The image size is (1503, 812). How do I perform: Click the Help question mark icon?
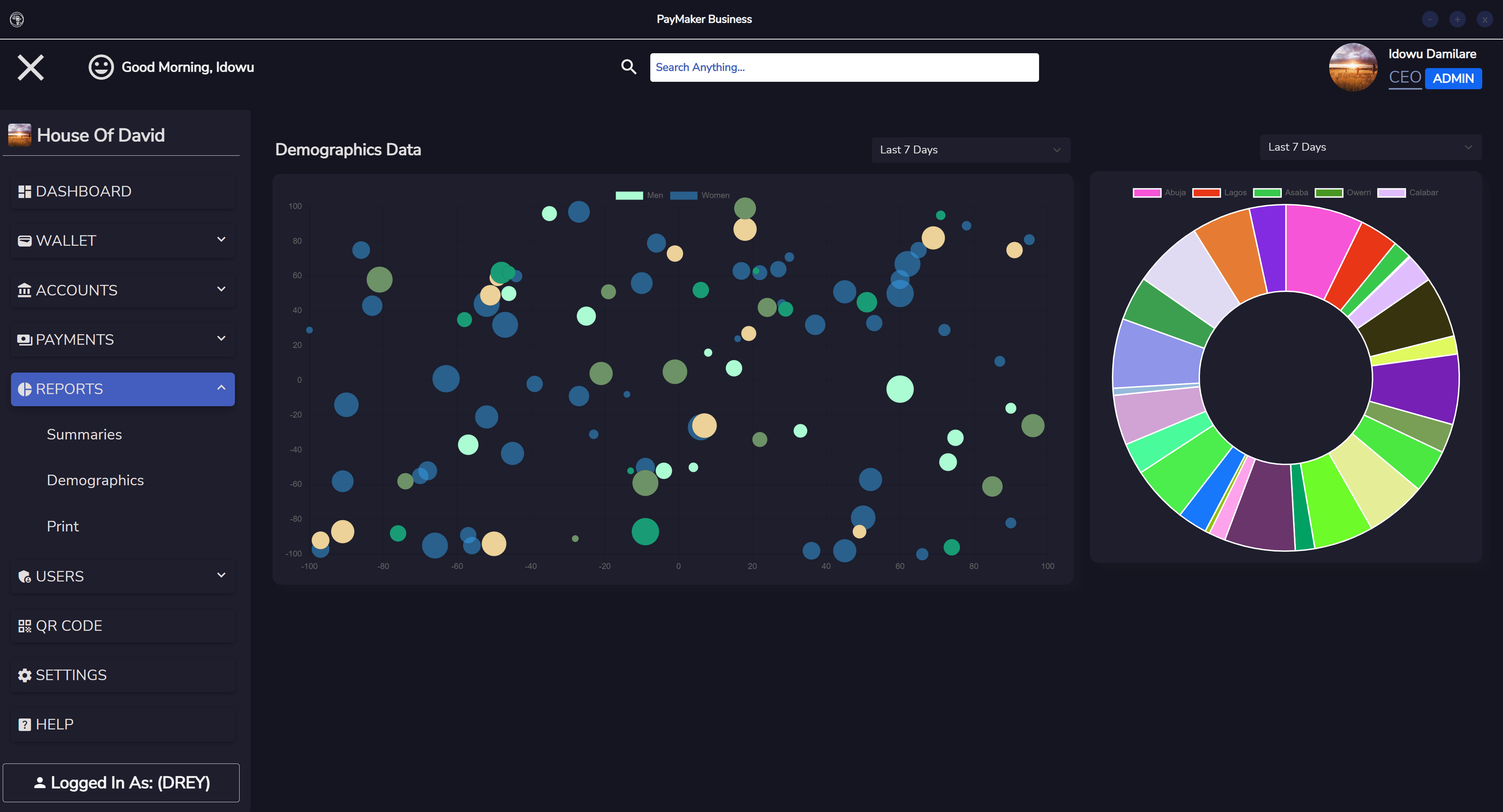[25, 724]
